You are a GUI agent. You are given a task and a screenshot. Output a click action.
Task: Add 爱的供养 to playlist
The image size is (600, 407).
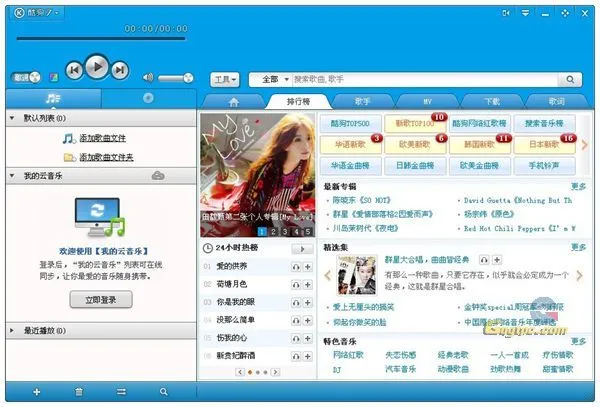(308, 267)
